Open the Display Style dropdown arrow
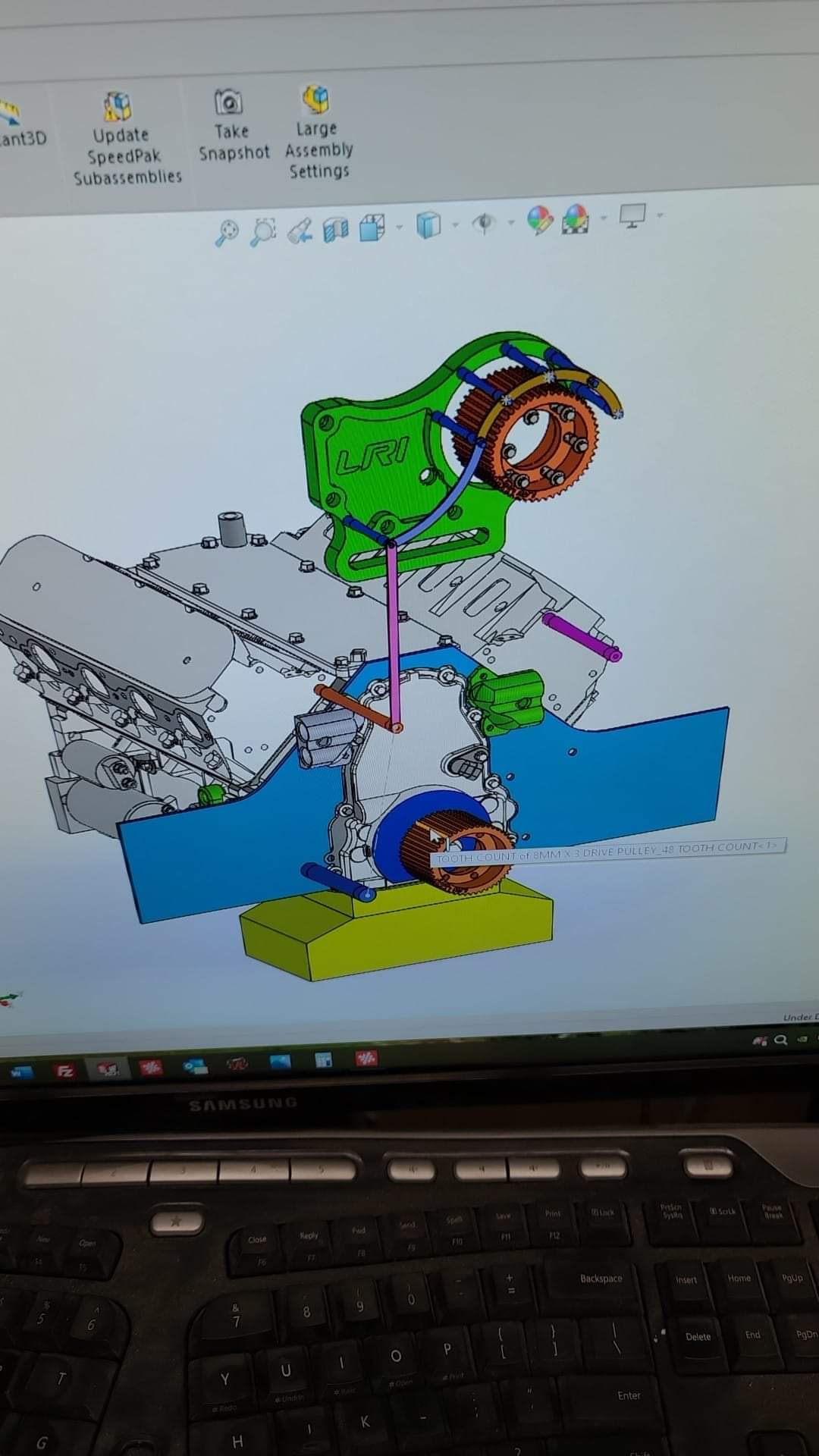Viewport: 819px width, 1456px height. (x=456, y=224)
